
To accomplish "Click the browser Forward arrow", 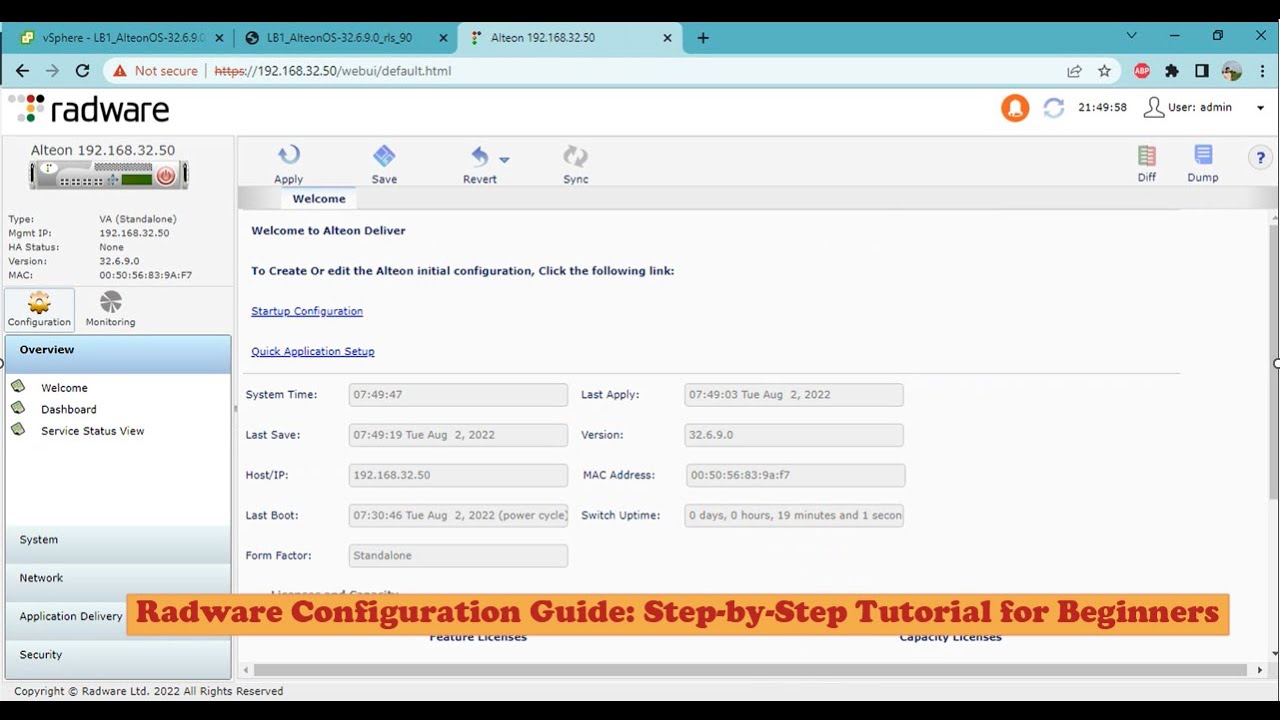I will (x=52, y=71).
